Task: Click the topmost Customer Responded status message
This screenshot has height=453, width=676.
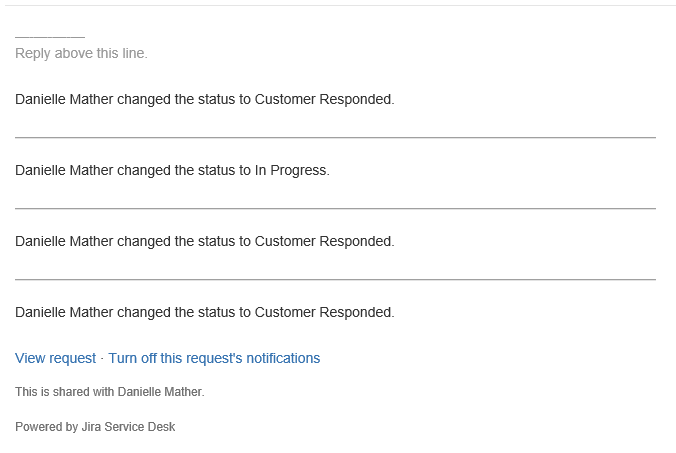Action: tap(205, 99)
